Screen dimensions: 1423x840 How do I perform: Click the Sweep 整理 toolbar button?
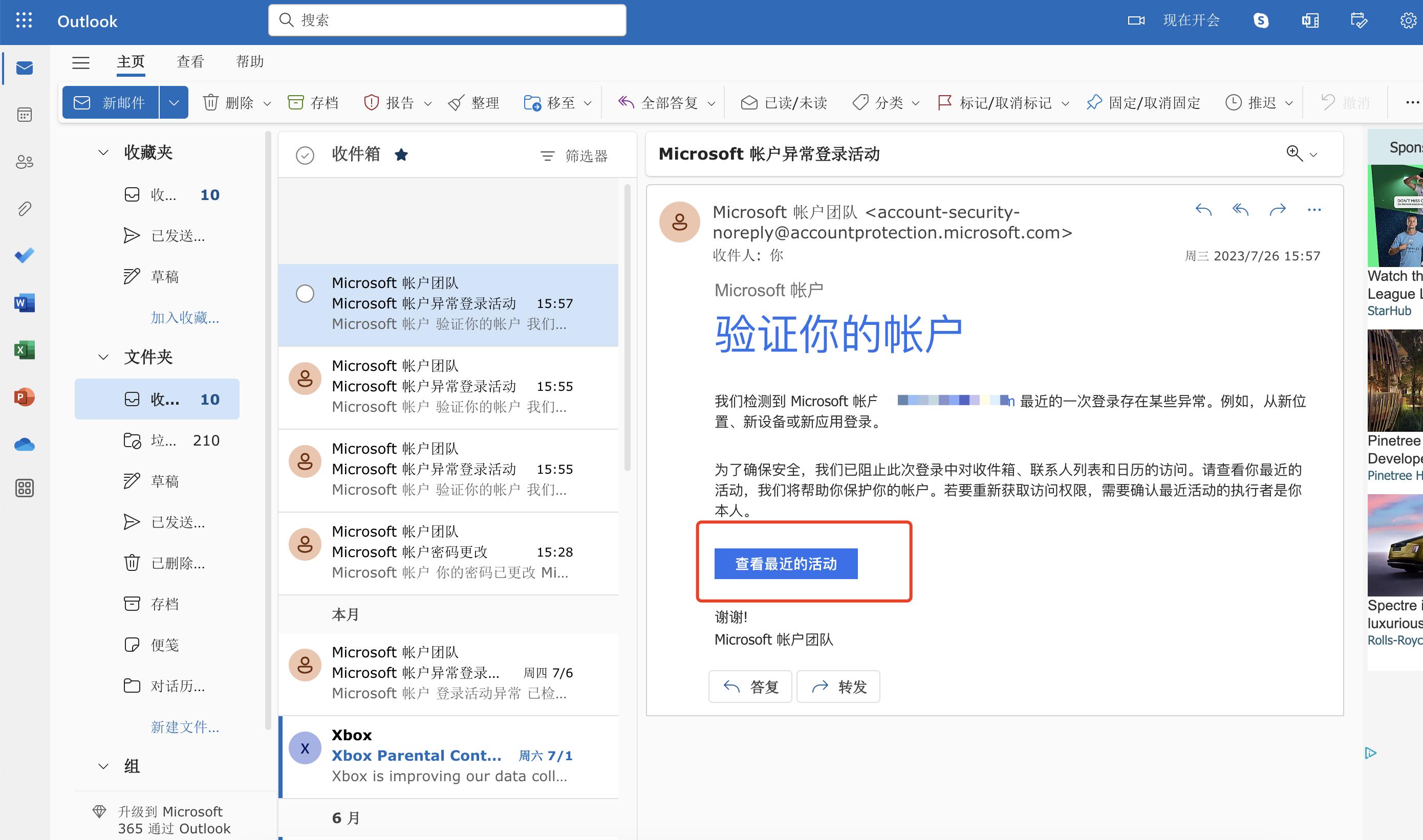pos(473,102)
